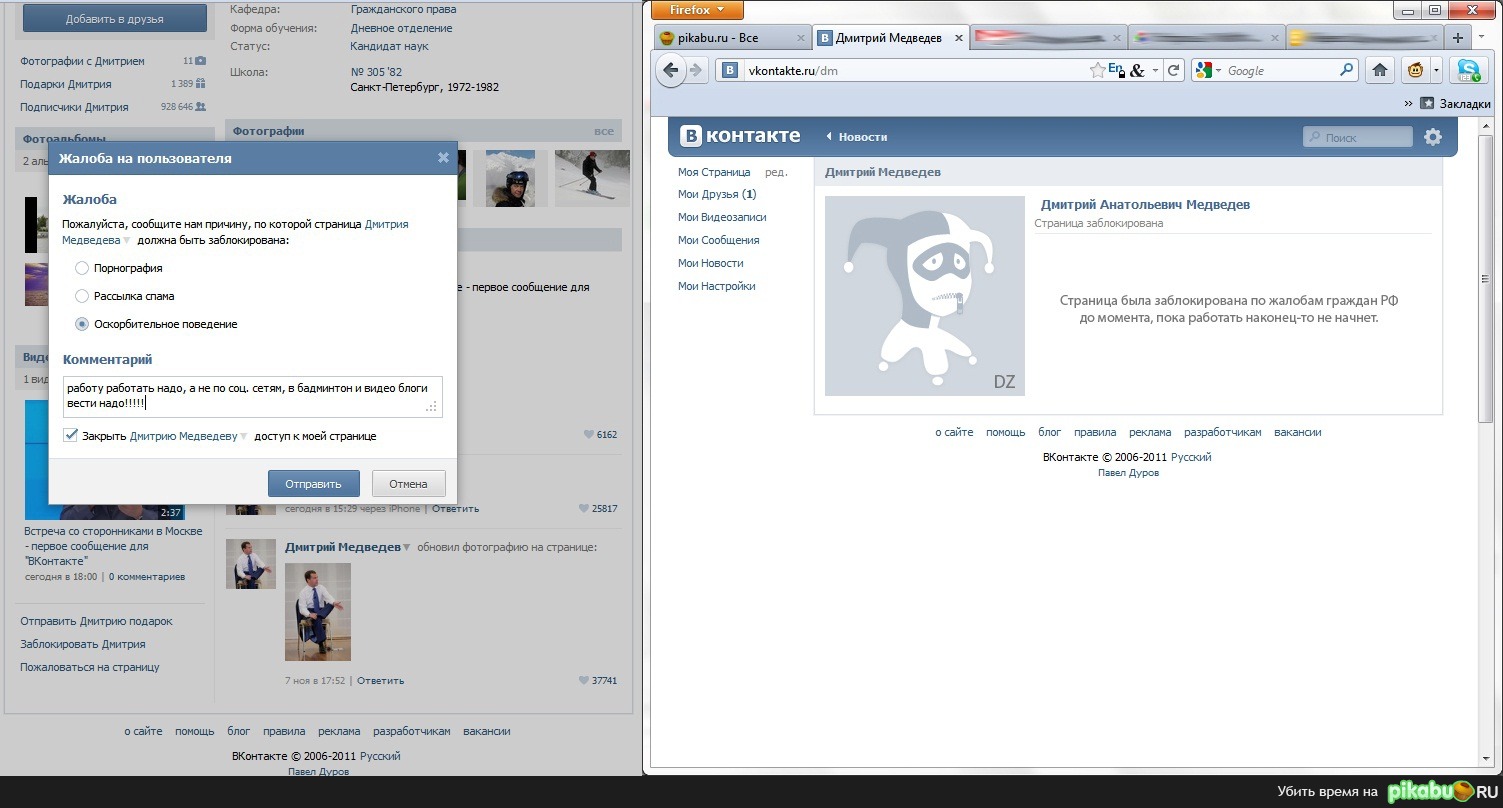Viewport: 1503px width, 808px height.
Task: Expand the list-all-tabs arrow
Action: tap(1483, 38)
